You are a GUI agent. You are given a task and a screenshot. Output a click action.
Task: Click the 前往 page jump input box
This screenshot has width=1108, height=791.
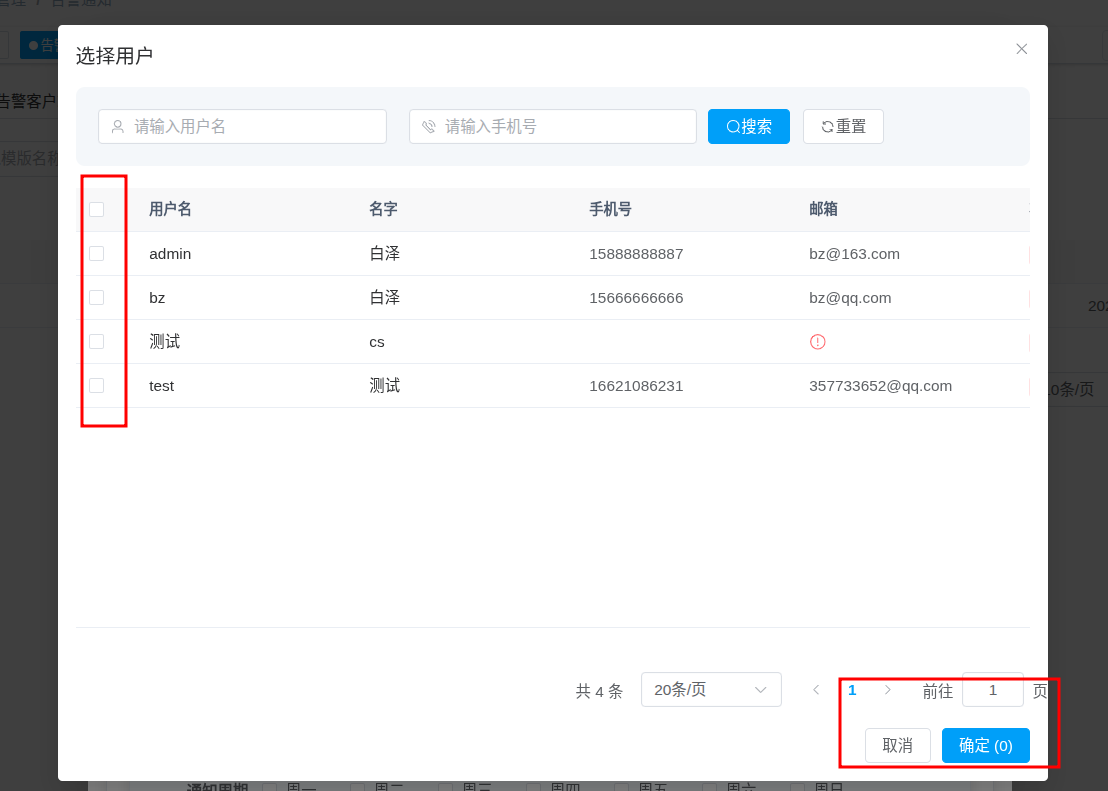coord(992,690)
